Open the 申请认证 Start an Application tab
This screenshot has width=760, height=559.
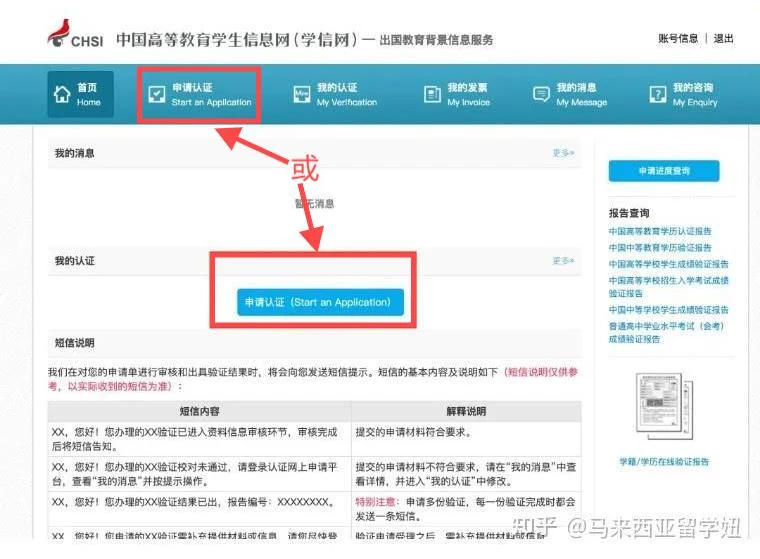(x=200, y=94)
